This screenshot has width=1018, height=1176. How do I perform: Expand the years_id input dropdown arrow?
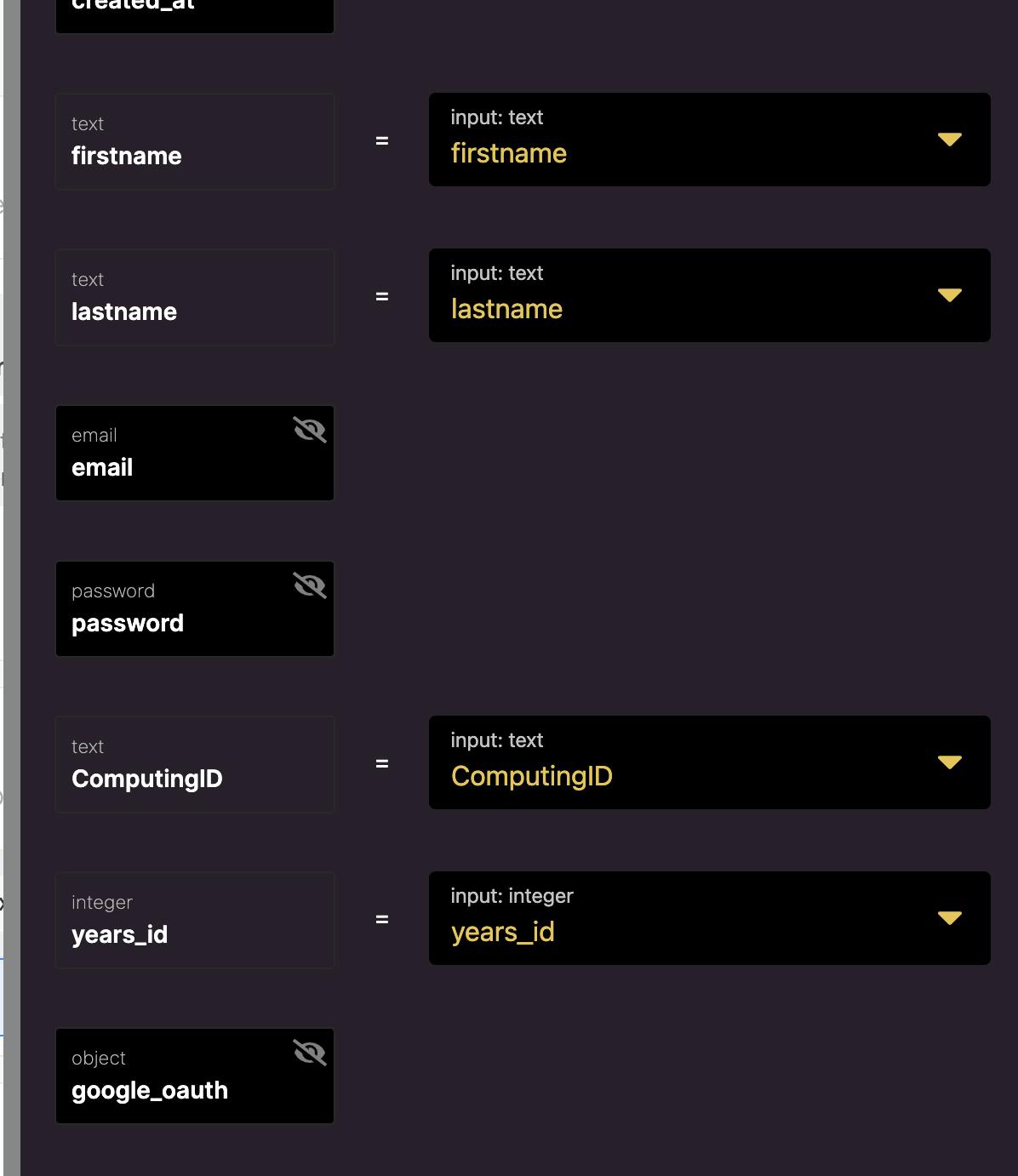pyautogui.click(x=949, y=918)
